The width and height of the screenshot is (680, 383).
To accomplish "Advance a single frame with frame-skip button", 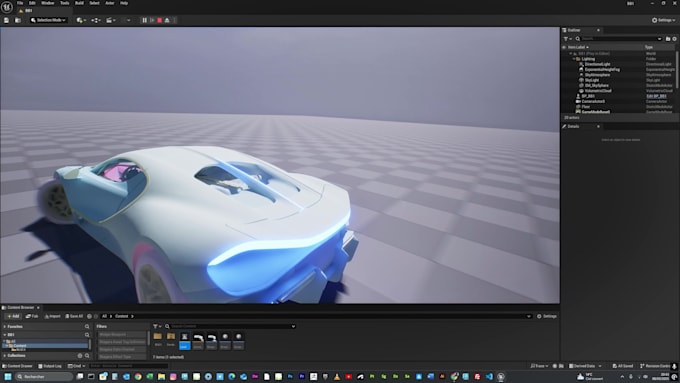I will [152, 20].
